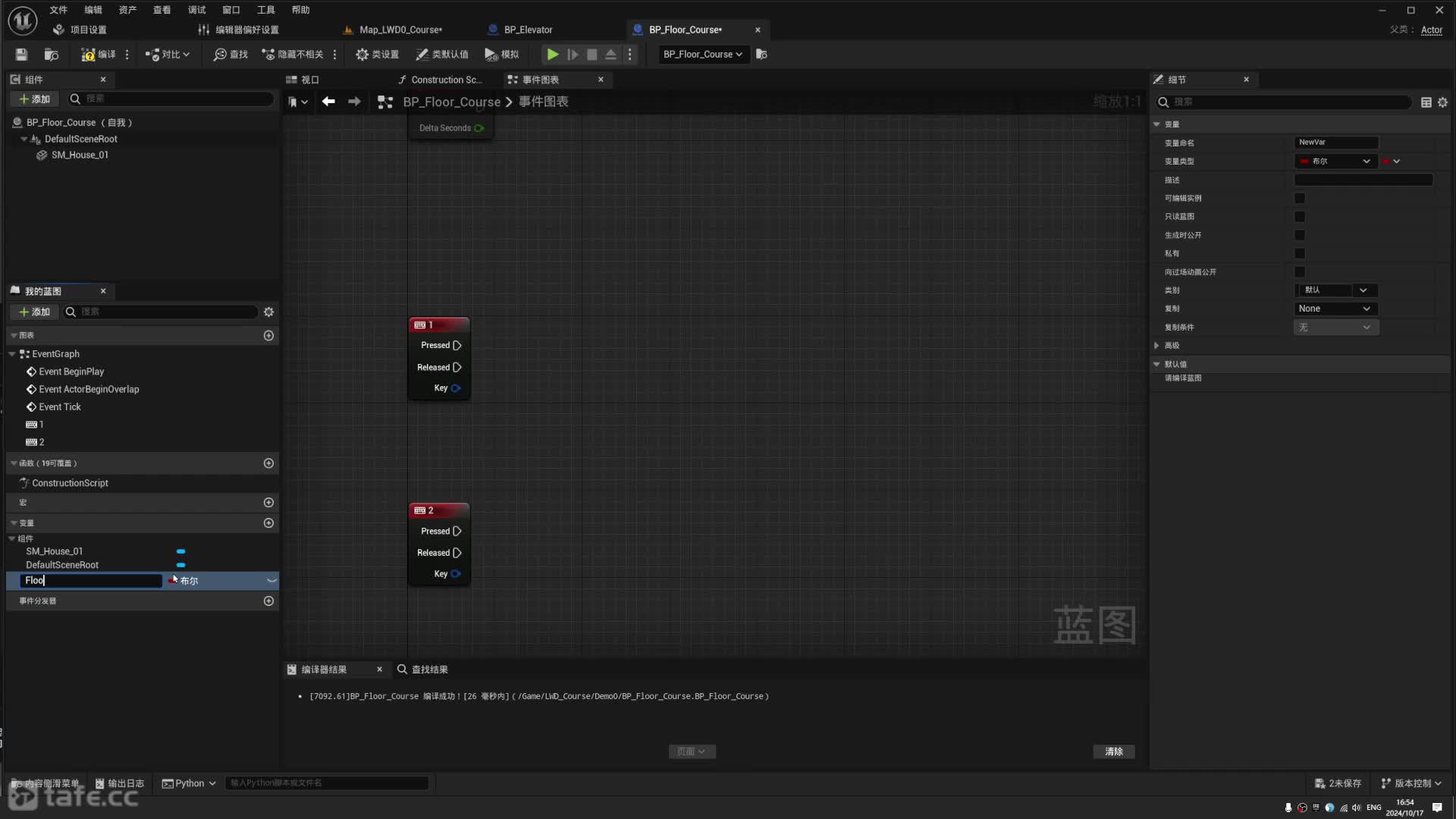Click the add component plus icon

[x=22, y=99]
